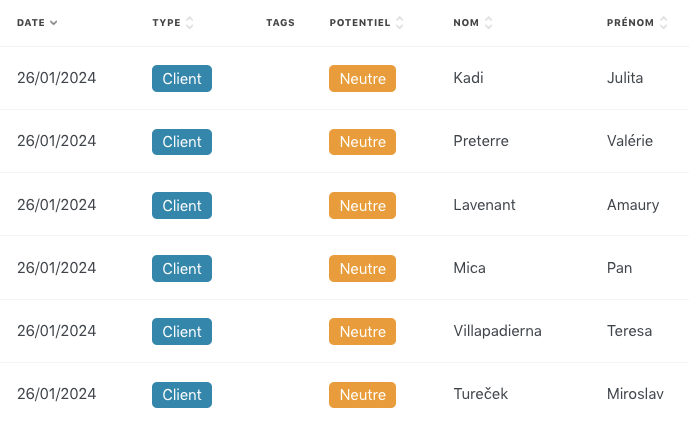689x425 pixels.
Task: Sort by the DATE column chevron
Action: tap(54, 23)
